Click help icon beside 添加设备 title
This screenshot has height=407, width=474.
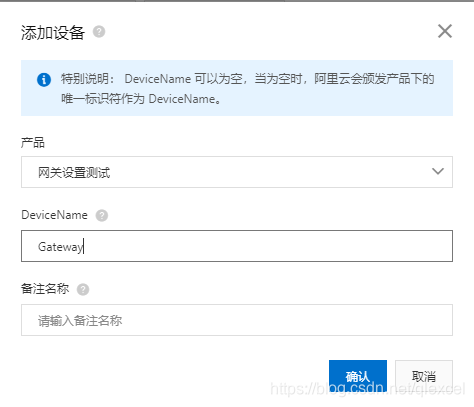click(x=99, y=32)
